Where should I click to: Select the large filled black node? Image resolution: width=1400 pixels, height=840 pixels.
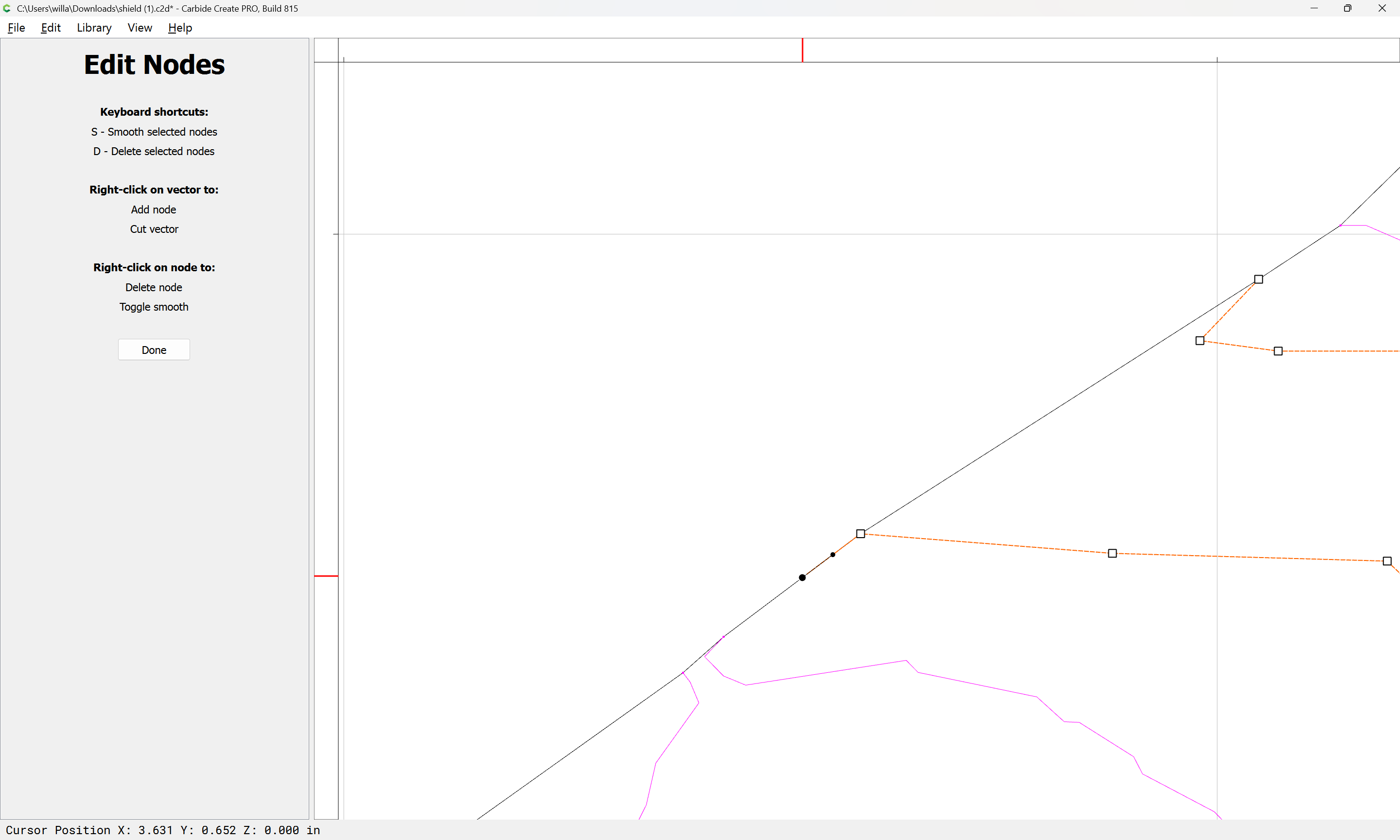point(802,577)
